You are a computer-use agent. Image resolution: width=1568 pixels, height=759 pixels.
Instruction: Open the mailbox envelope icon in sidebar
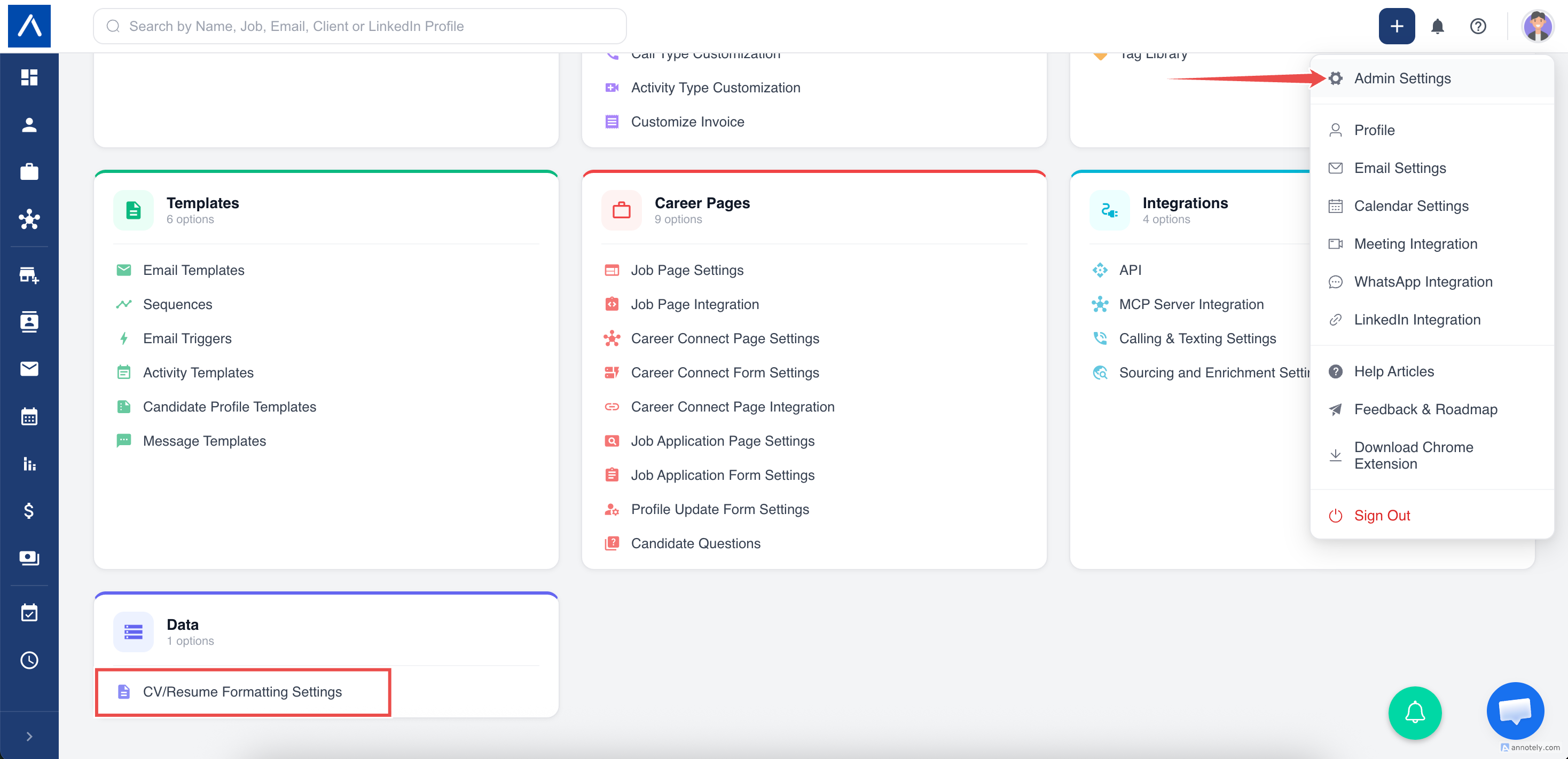tap(29, 368)
